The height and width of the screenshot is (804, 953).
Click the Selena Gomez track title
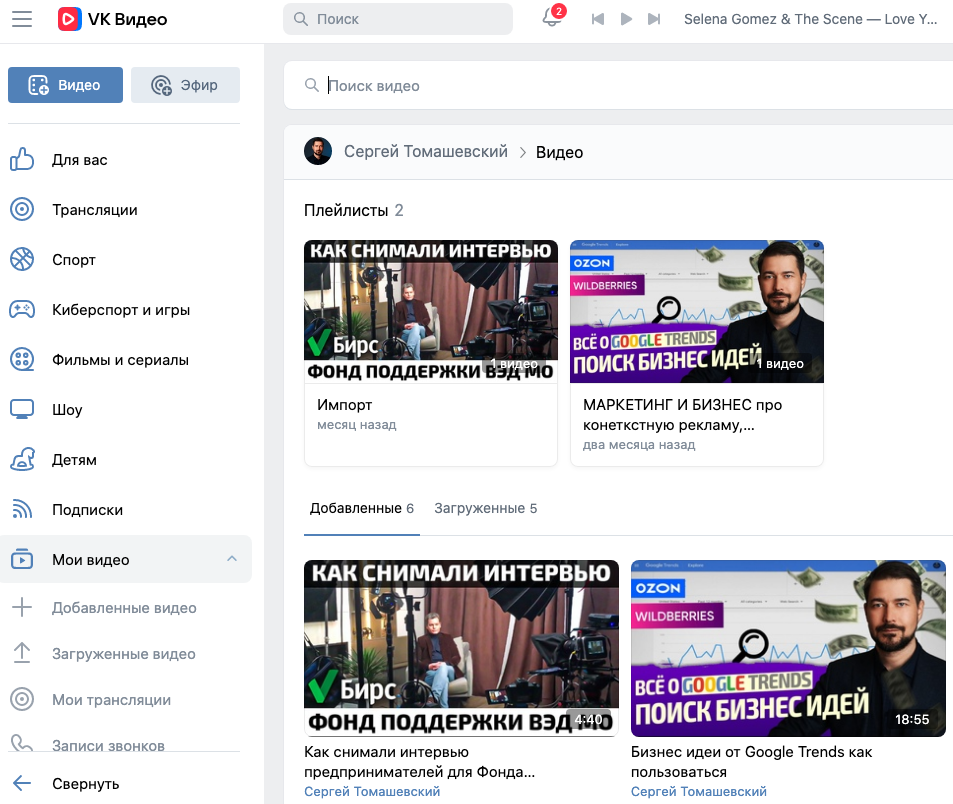[810, 19]
